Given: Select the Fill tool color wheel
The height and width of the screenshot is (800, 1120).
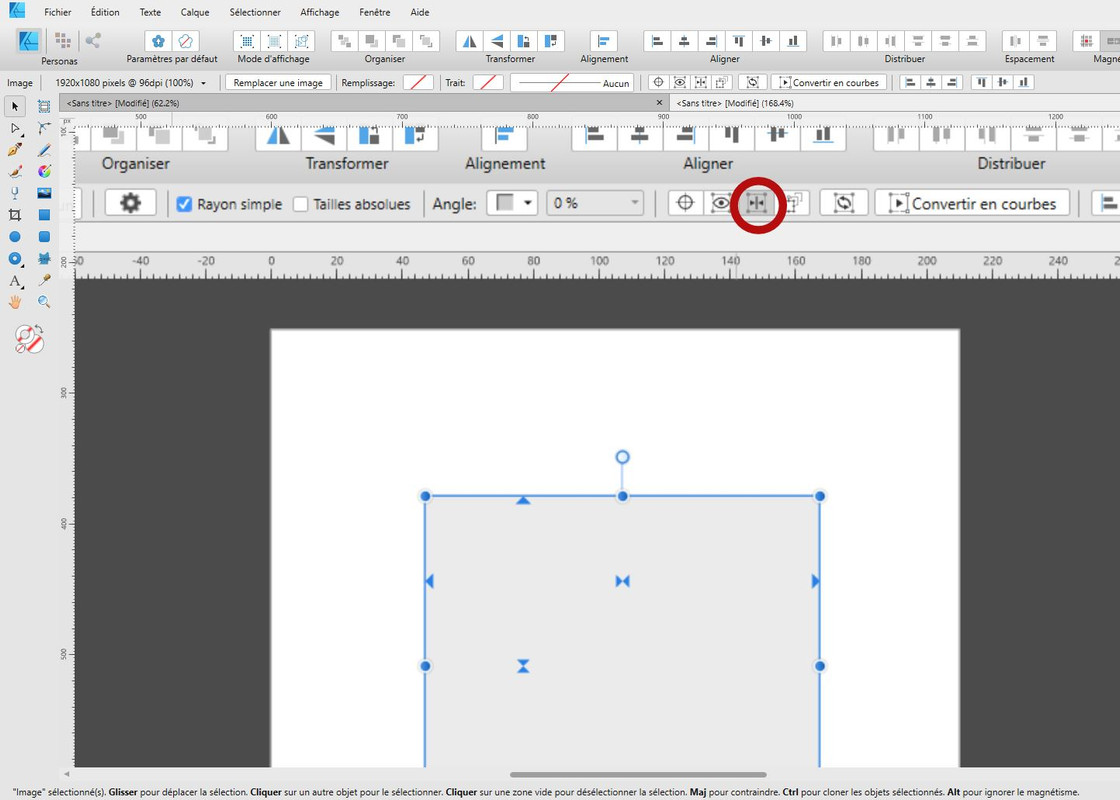Looking at the screenshot, I should pyautogui.click(x=44, y=171).
